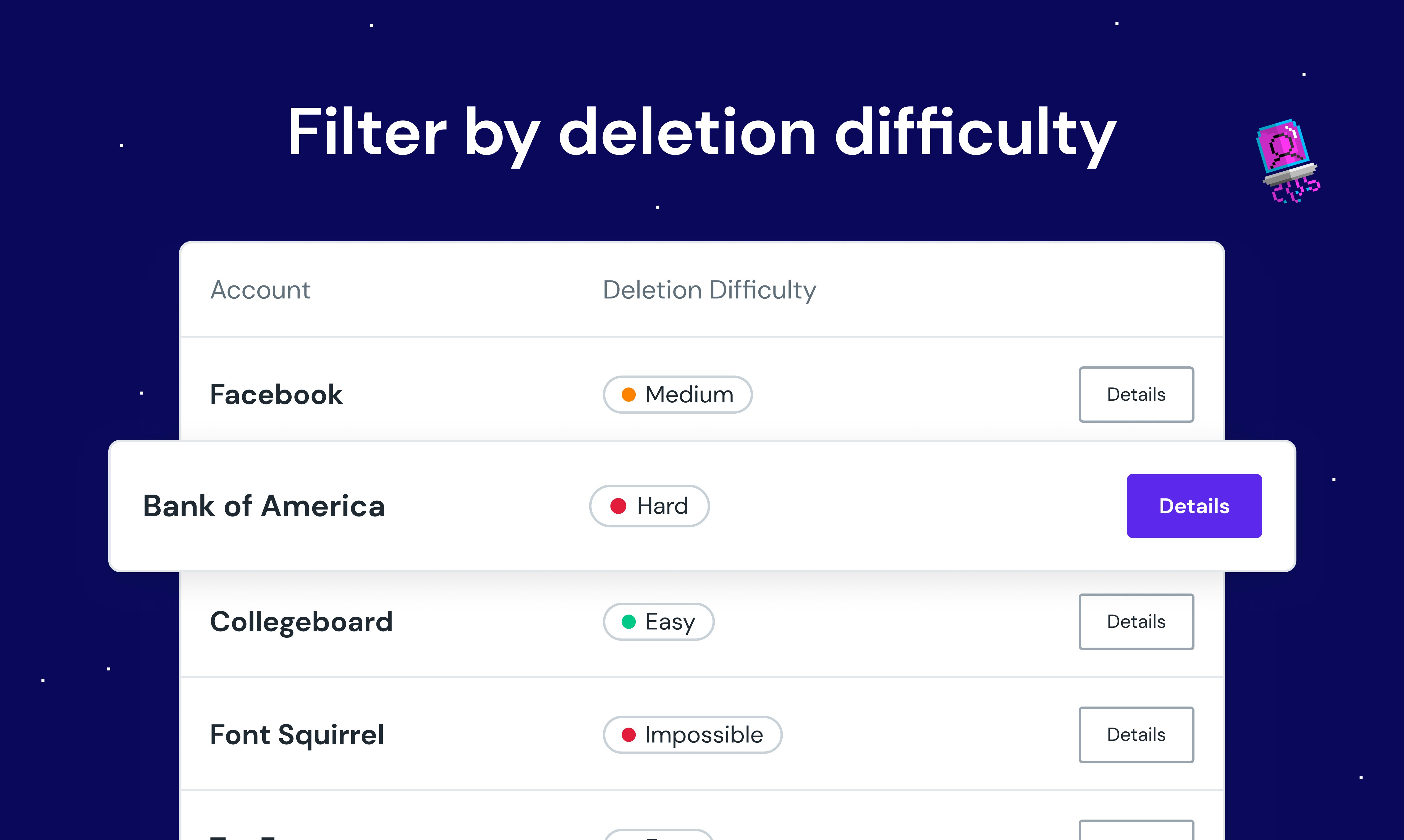The image size is (1404, 840).
Task: Sort by the Account column header
Action: 260,290
